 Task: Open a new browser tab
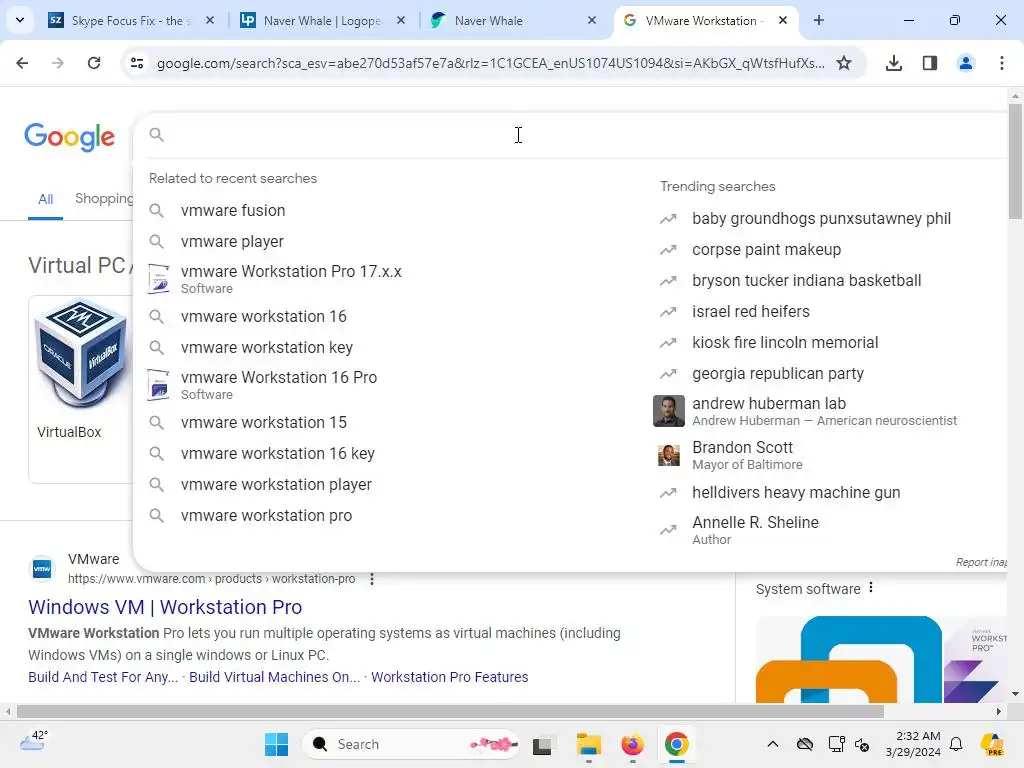(819, 20)
